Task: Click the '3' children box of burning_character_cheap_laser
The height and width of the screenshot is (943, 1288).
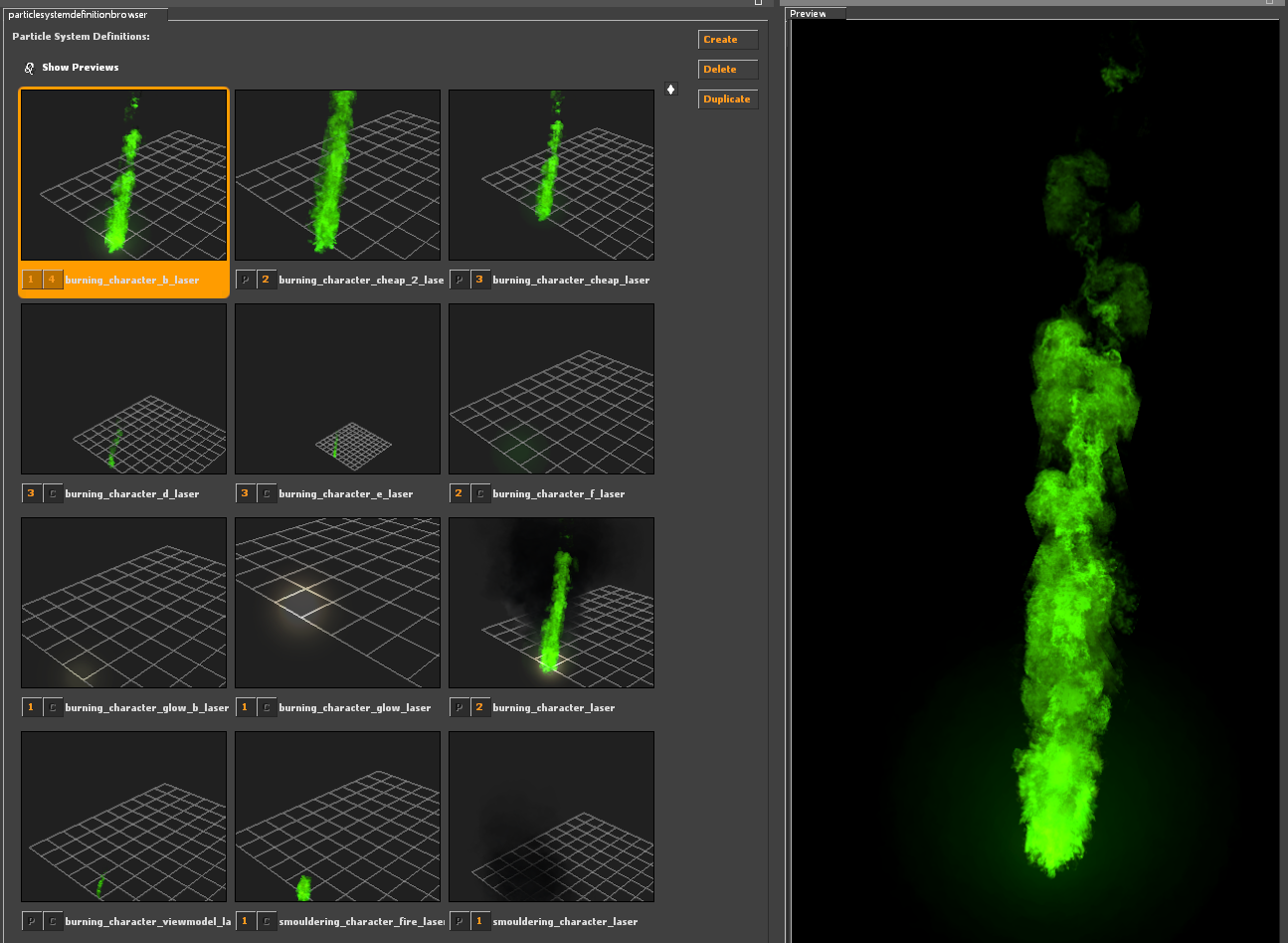Action: (x=480, y=280)
